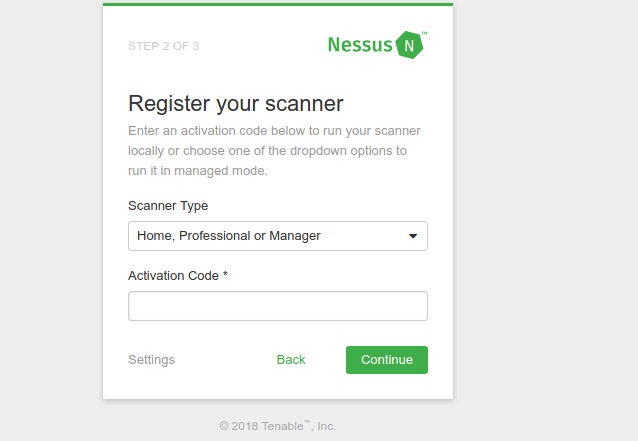Screen dimensions: 638x441
Task: Click the activation code instructions paragraph
Action: (x=275, y=151)
